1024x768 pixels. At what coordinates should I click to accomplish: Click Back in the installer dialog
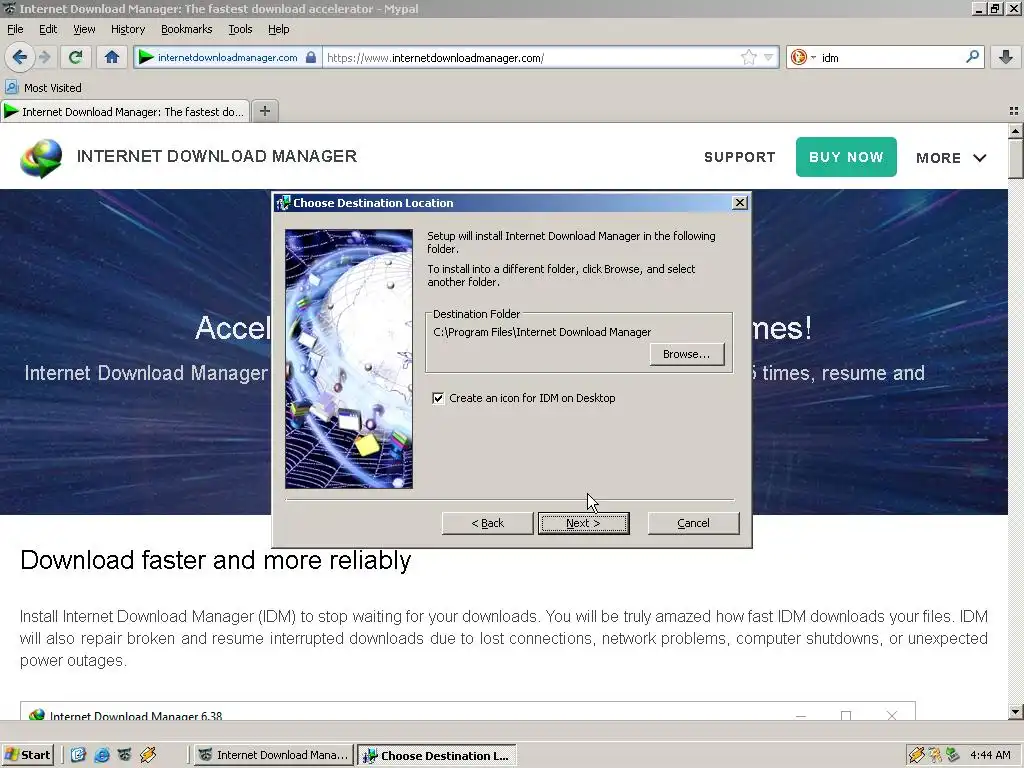tap(487, 523)
